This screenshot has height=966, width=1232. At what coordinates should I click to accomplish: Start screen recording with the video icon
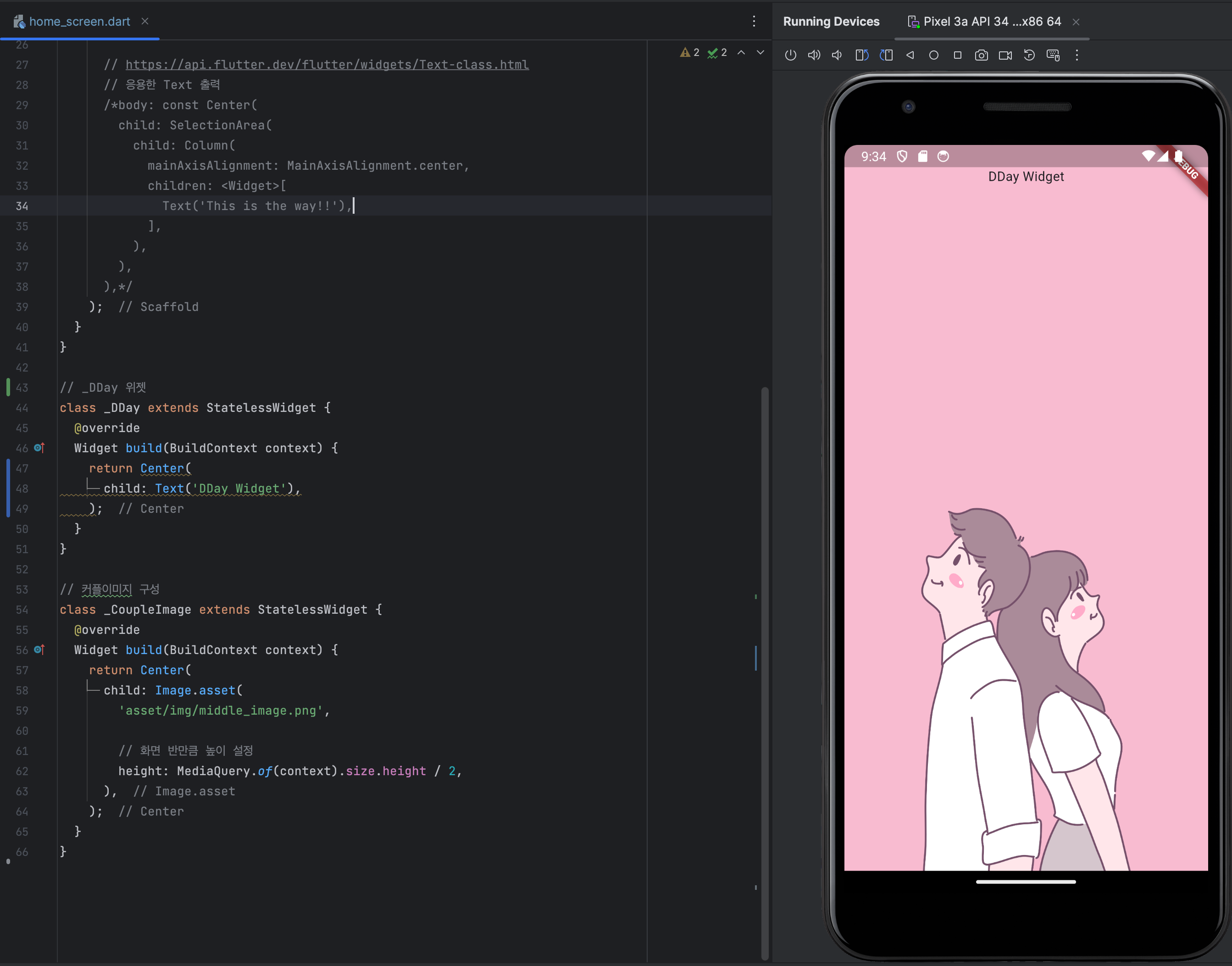(1004, 55)
